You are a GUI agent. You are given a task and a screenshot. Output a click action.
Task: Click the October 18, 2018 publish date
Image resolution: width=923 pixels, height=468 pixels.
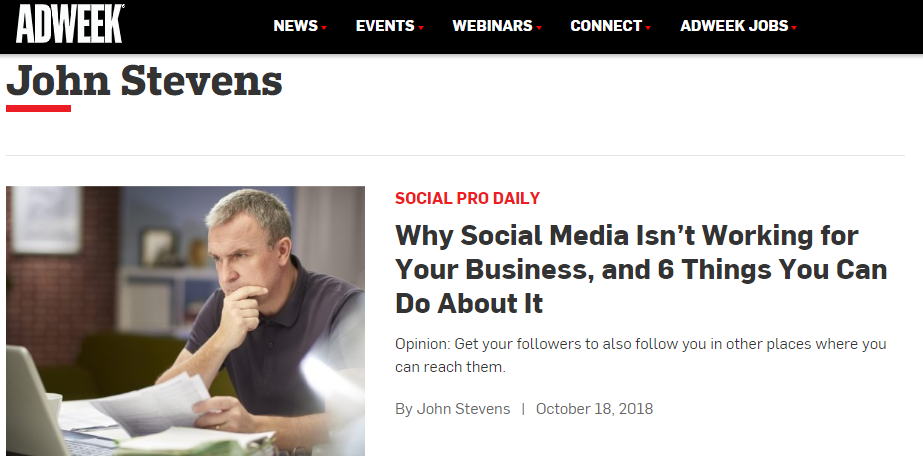point(594,409)
